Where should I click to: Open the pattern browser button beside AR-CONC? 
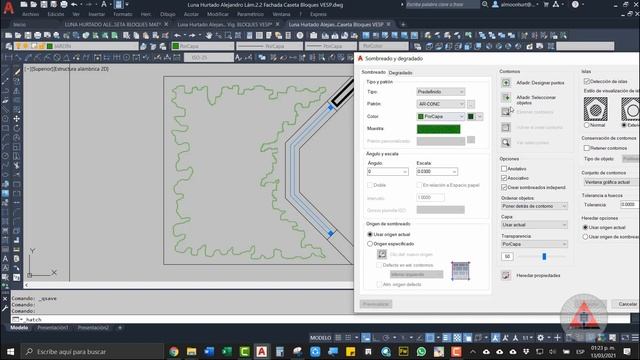click(471, 104)
